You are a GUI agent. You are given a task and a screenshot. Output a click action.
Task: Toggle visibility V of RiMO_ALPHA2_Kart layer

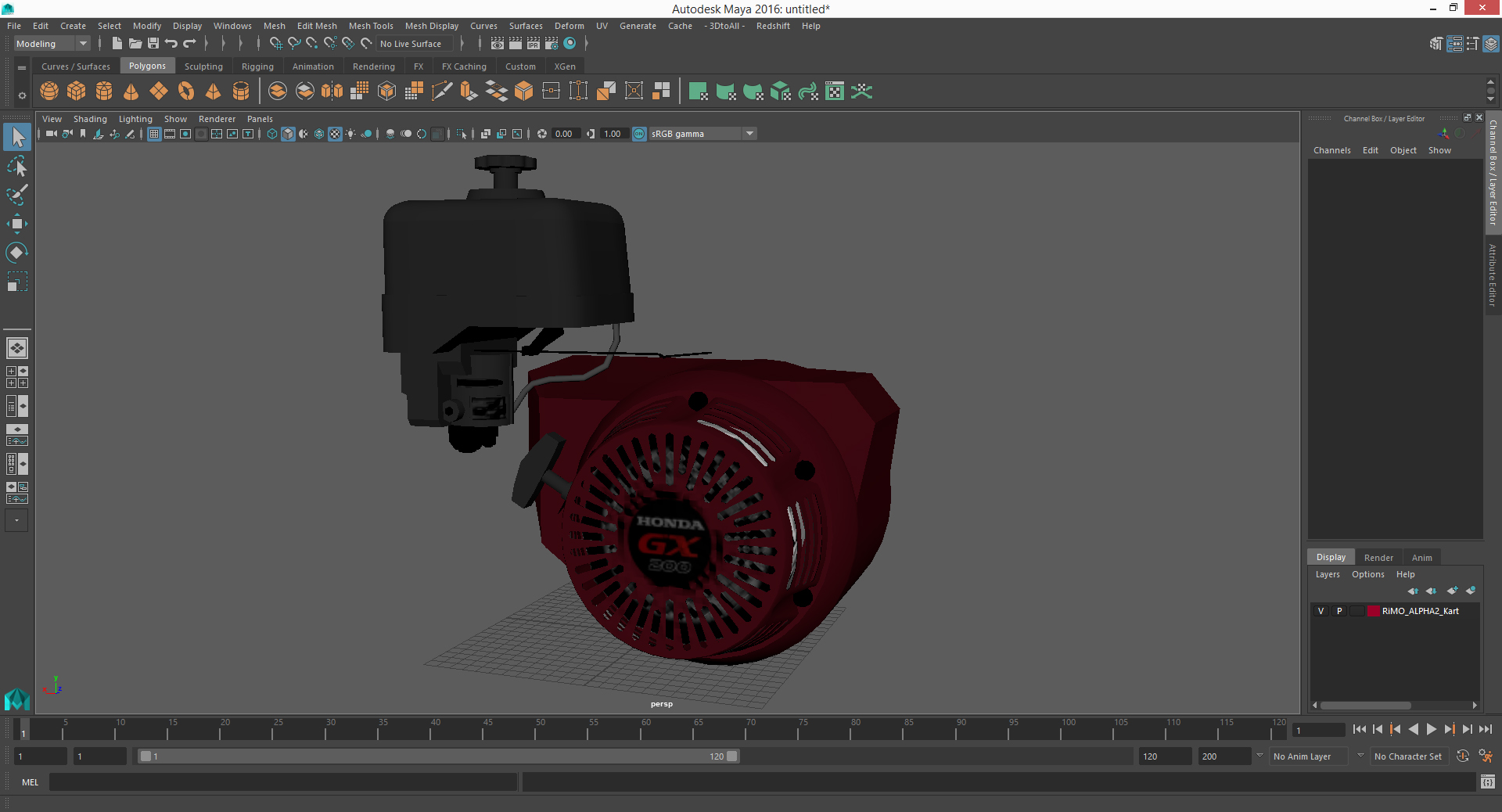(1321, 611)
